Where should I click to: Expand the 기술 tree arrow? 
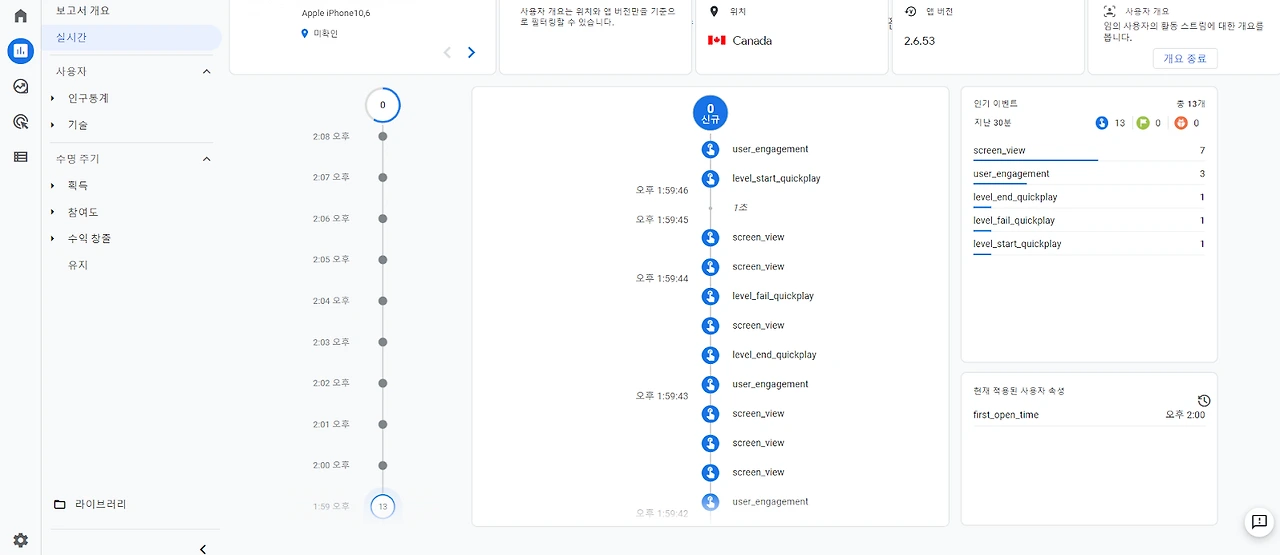click(x=53, y=126)
